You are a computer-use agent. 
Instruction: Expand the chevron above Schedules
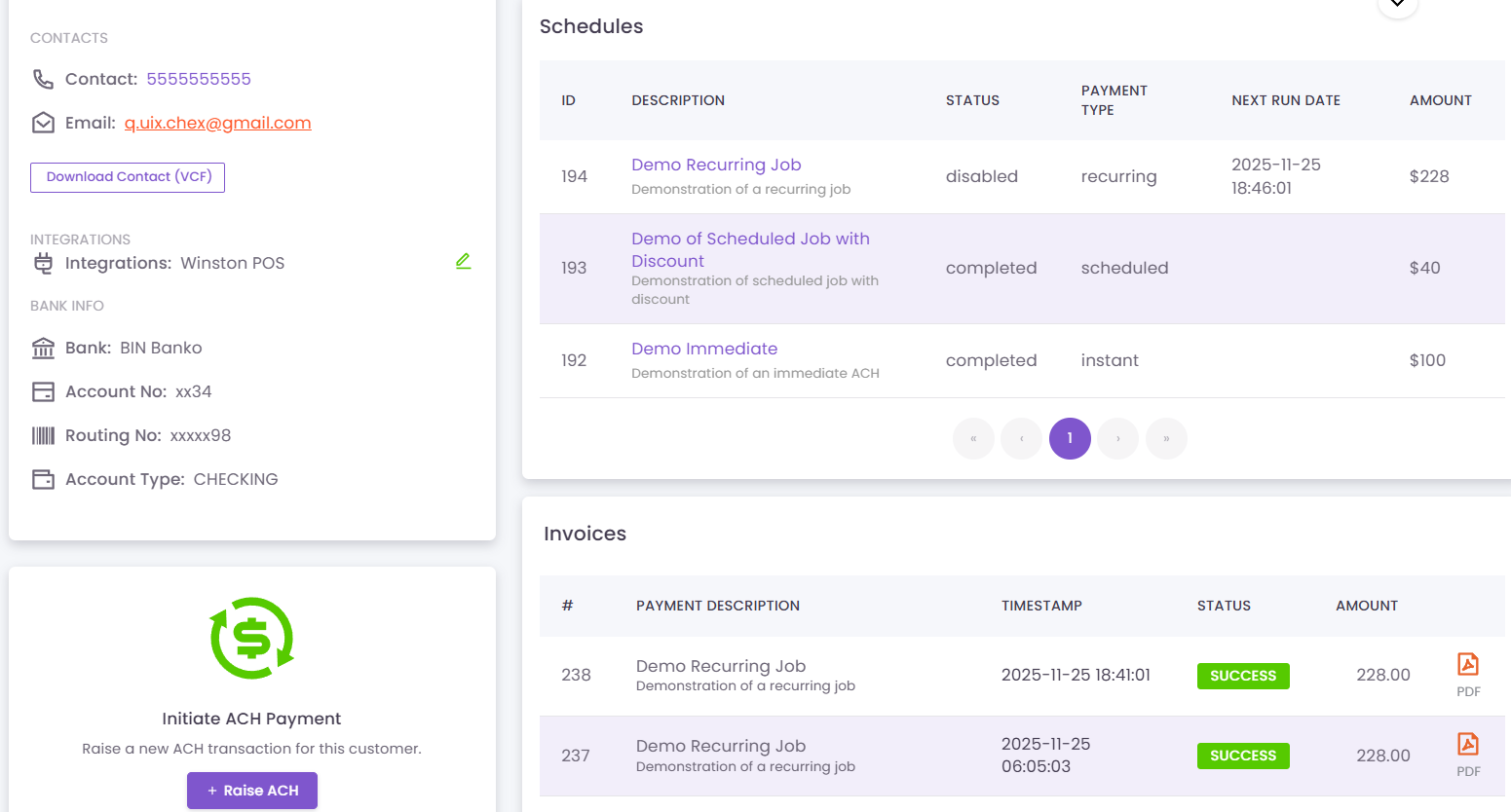1397,5
